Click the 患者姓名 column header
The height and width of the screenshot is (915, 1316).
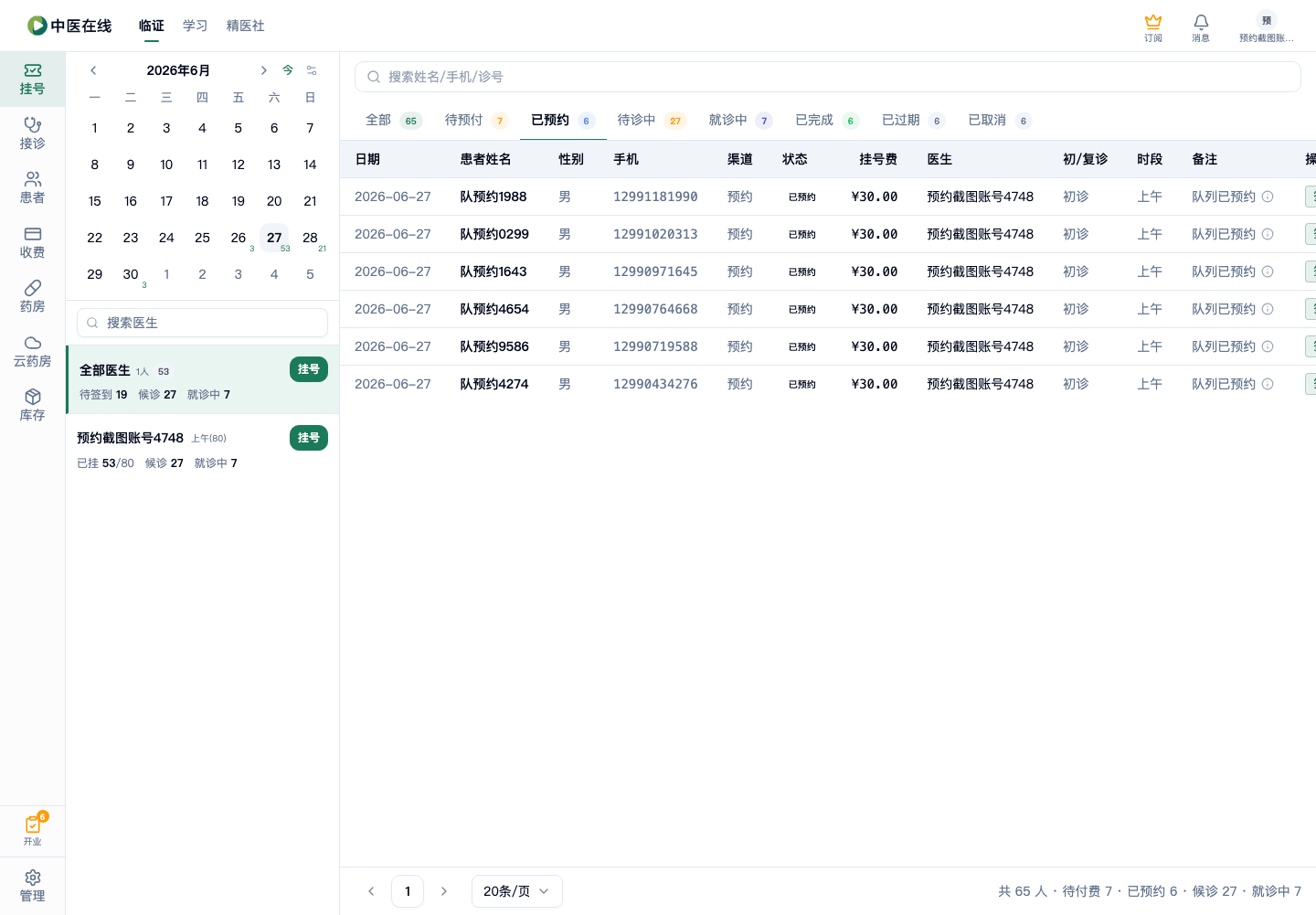[486, 159]
